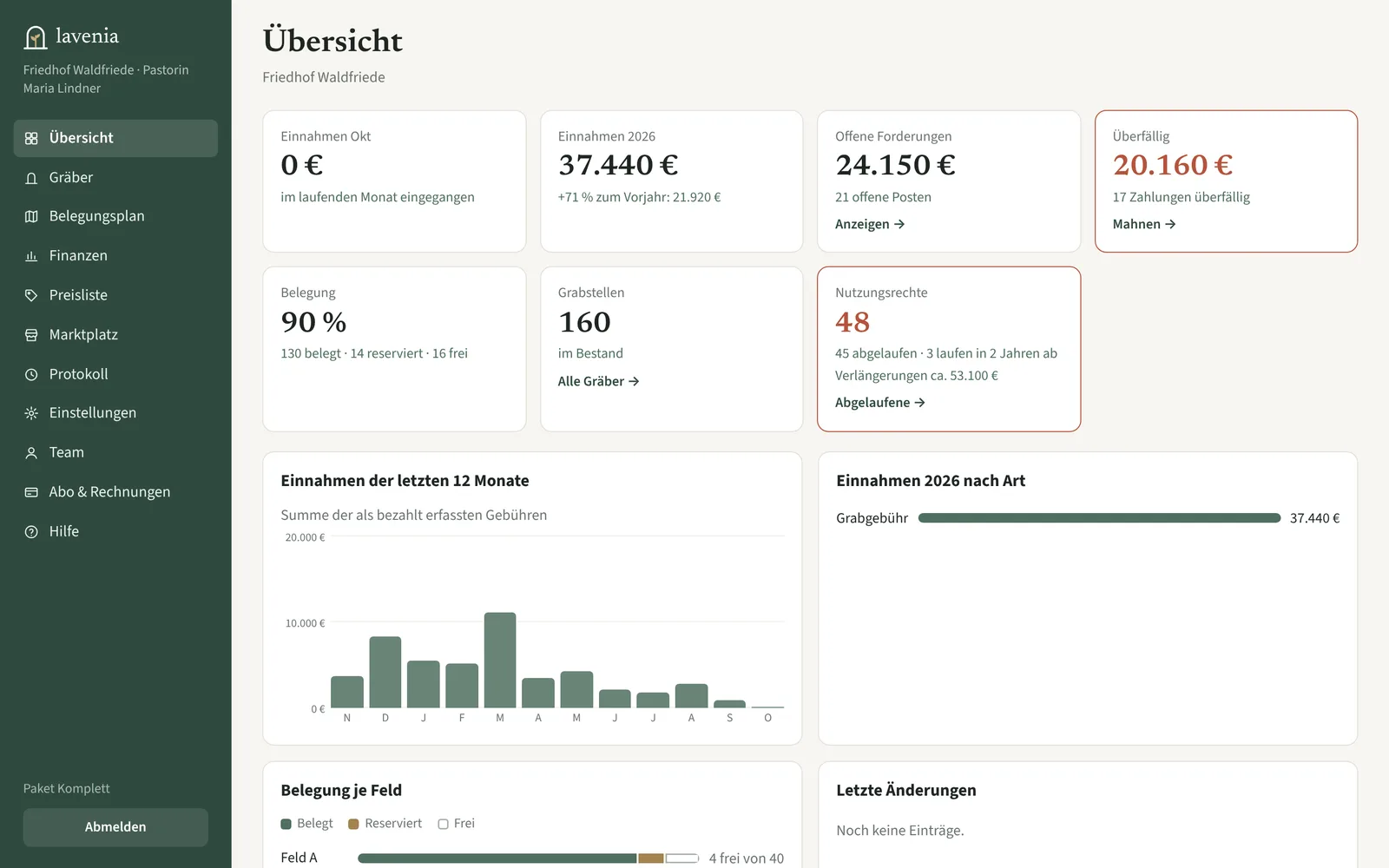
Task: Click Mahnen link in Überfällig card
Action: click(1144, 224)
